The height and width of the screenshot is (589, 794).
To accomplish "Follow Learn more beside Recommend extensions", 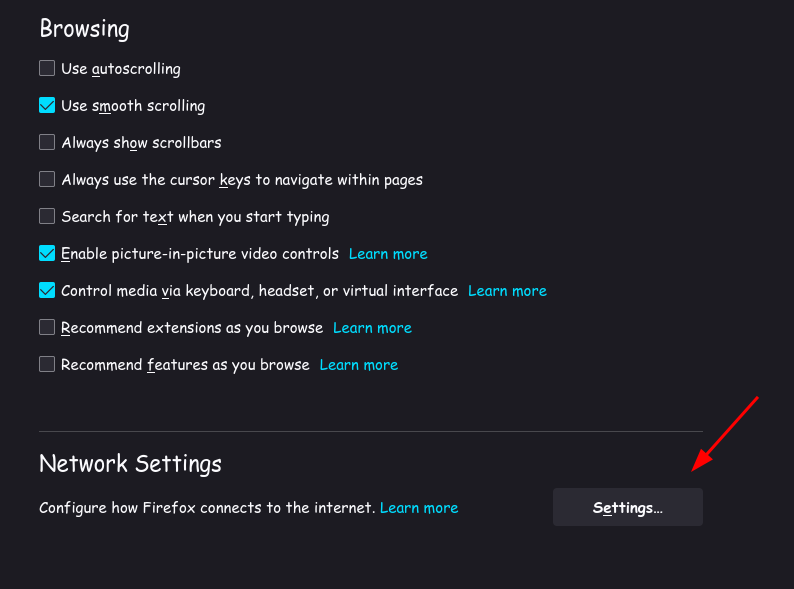I will pyautogui.click(x=372, y=328).
